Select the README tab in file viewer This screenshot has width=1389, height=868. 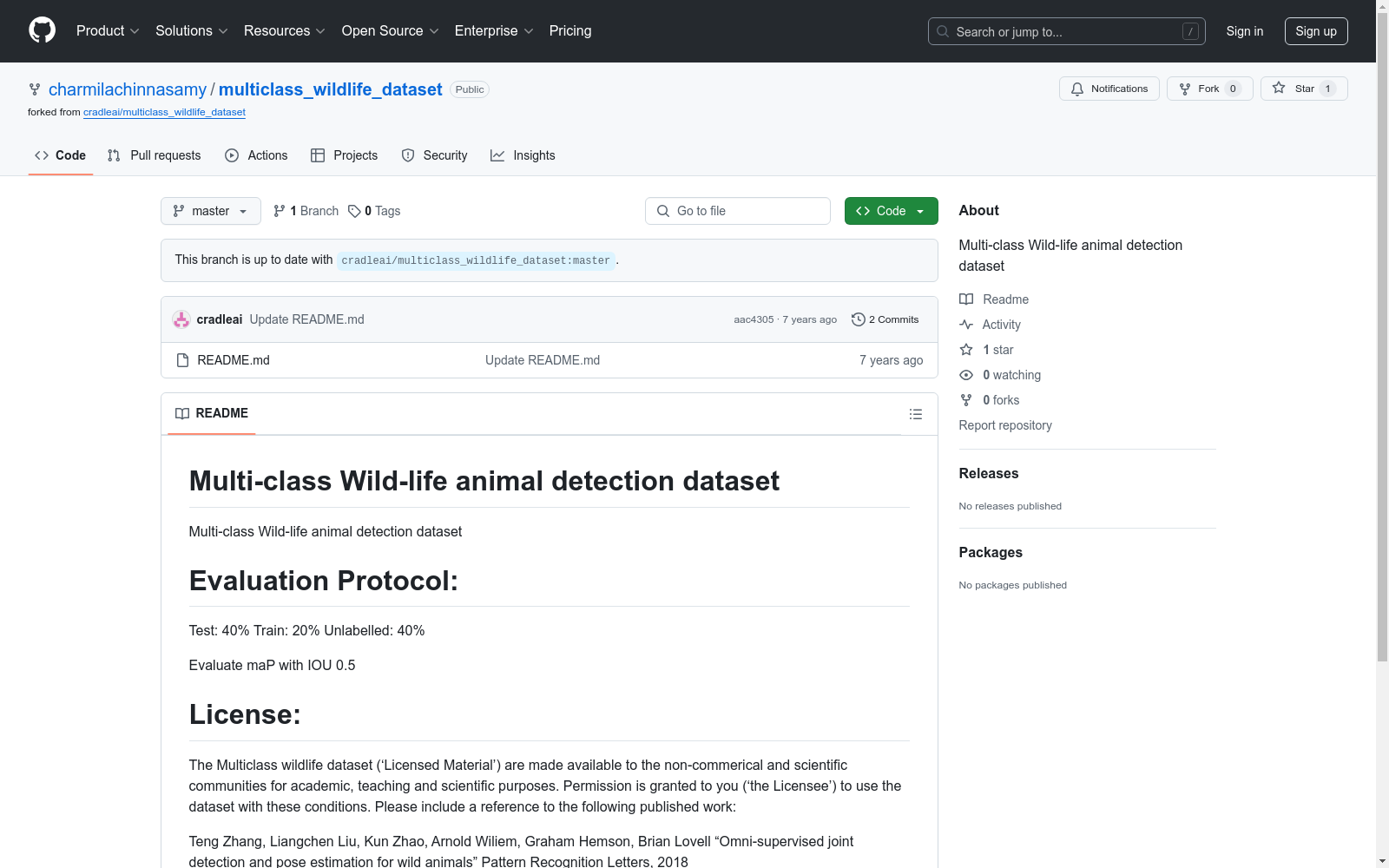(212, 413)
